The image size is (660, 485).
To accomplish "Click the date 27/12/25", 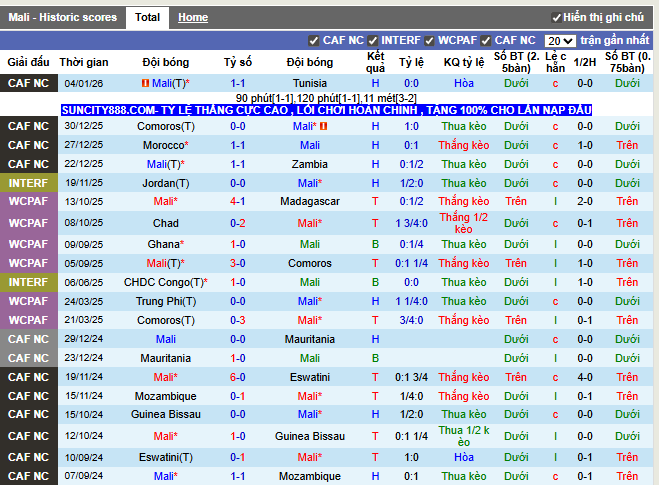I will click(84, 145).
